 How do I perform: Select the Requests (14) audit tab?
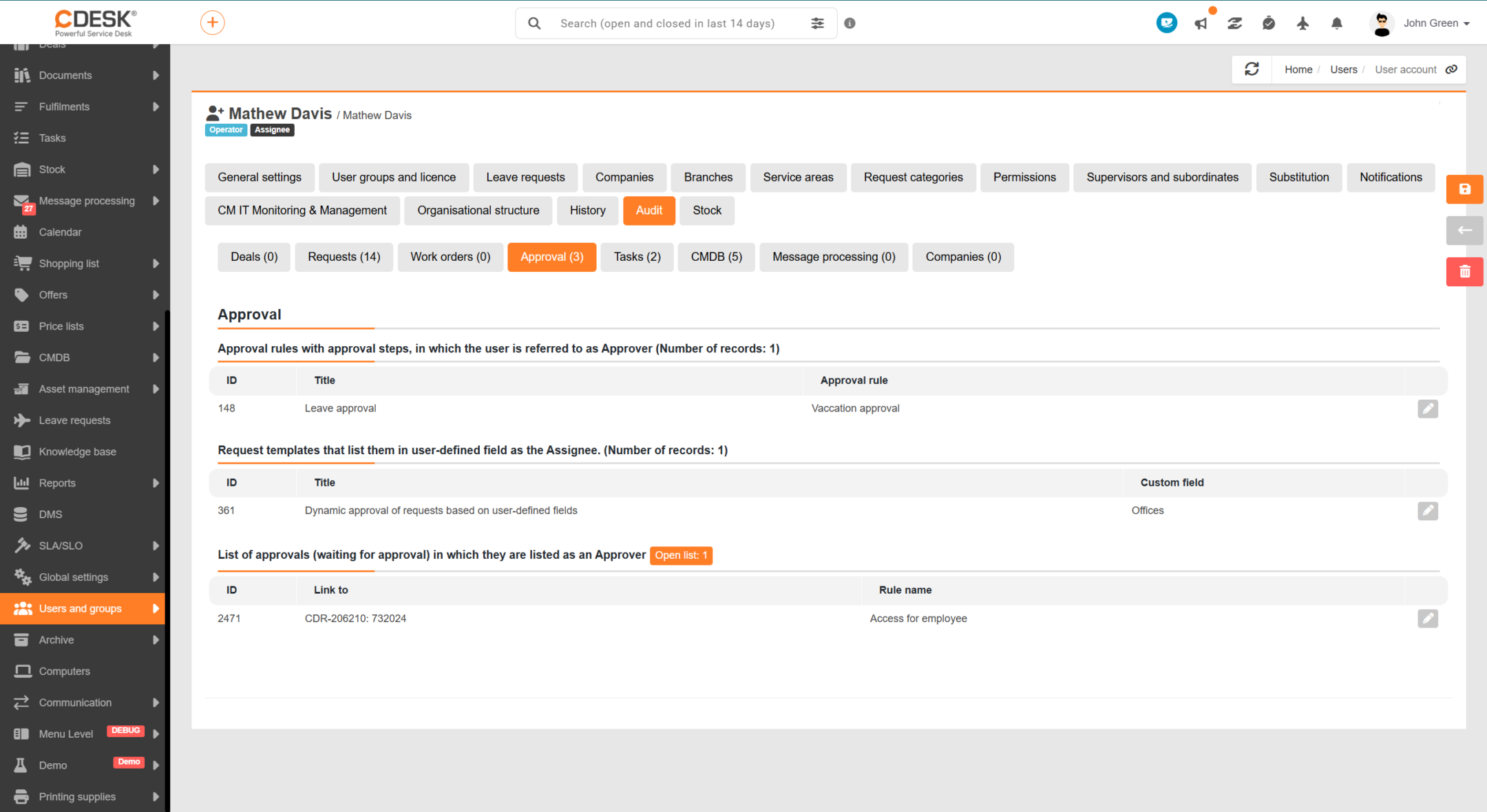(x=344, y=257)
